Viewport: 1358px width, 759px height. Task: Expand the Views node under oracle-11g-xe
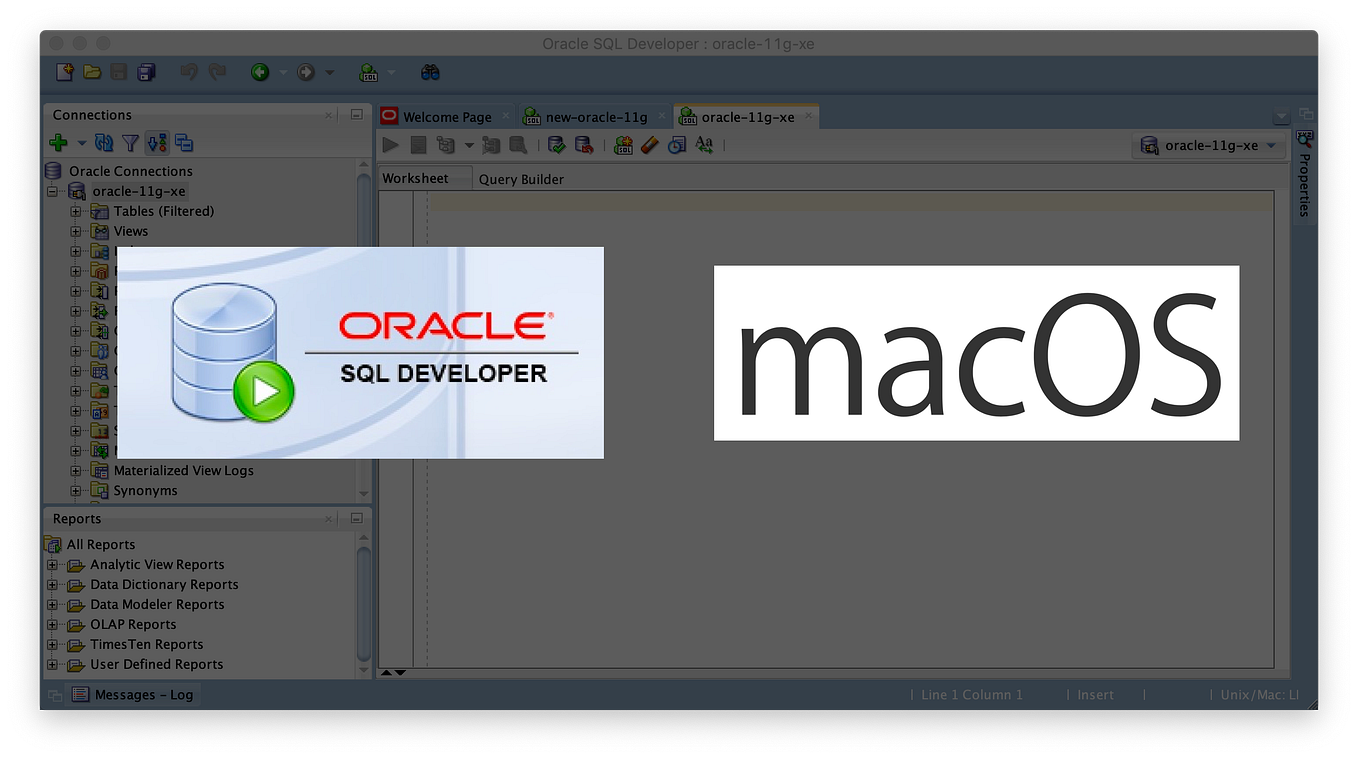click(77, 231)
